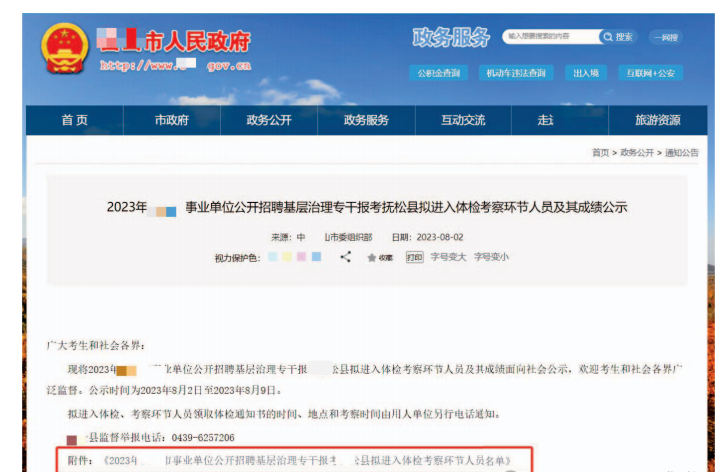Click the search magnifier 搜索 button
This screenshot has width=722, height=472.
(618, 37)
